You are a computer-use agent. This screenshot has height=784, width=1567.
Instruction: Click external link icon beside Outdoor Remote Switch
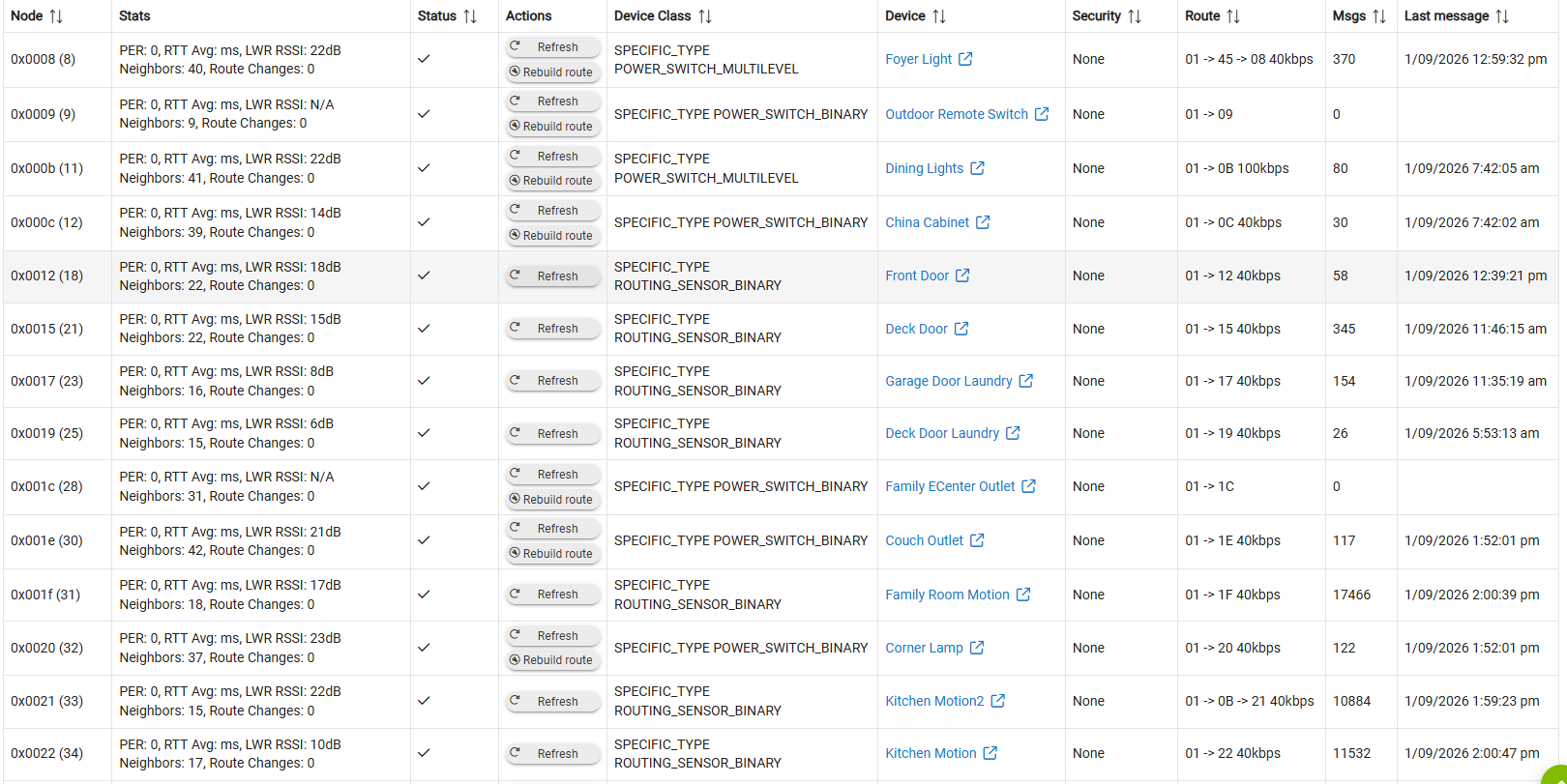click(x=1042, y=114)
